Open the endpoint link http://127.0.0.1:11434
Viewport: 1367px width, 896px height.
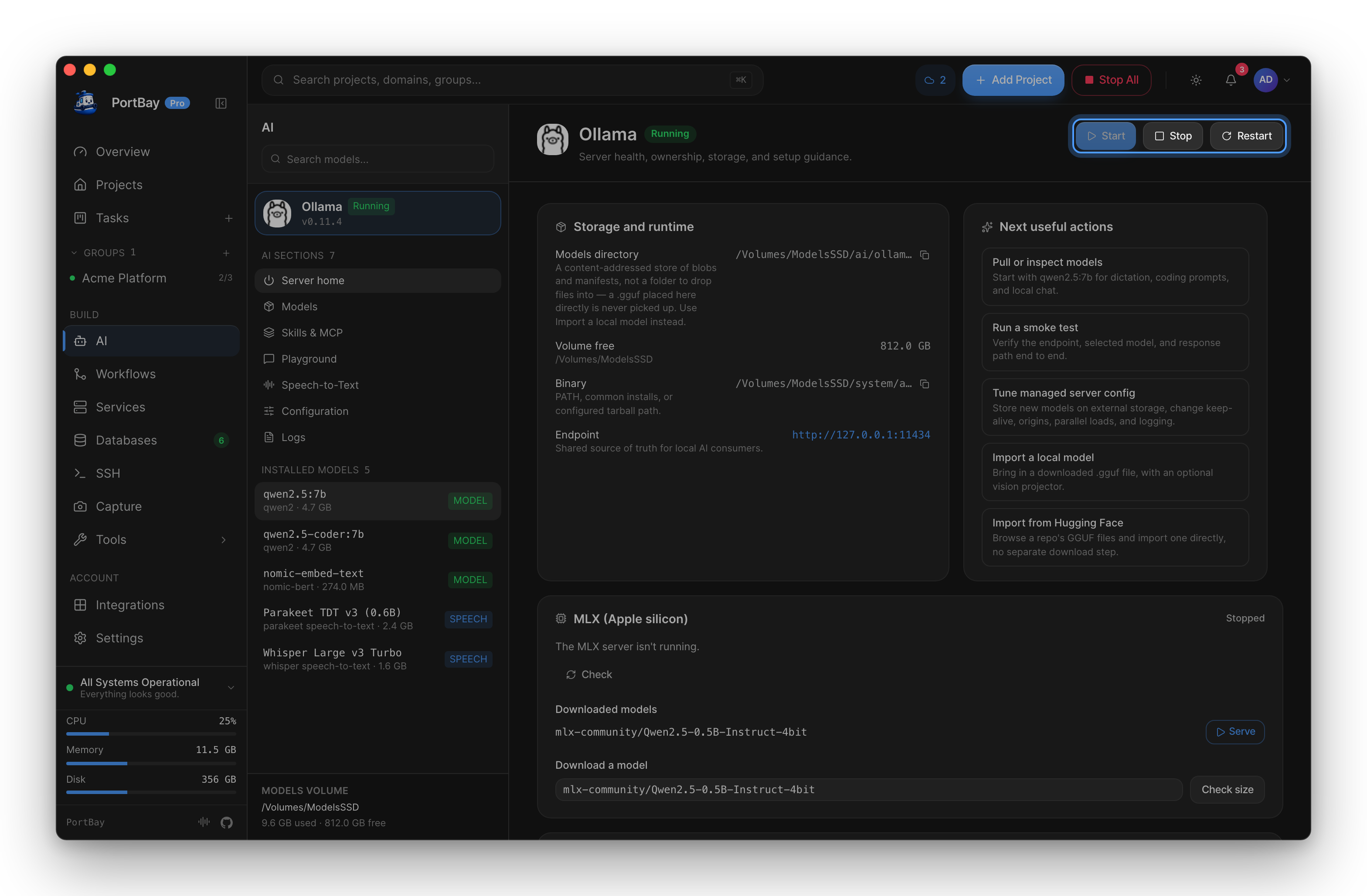860,435
